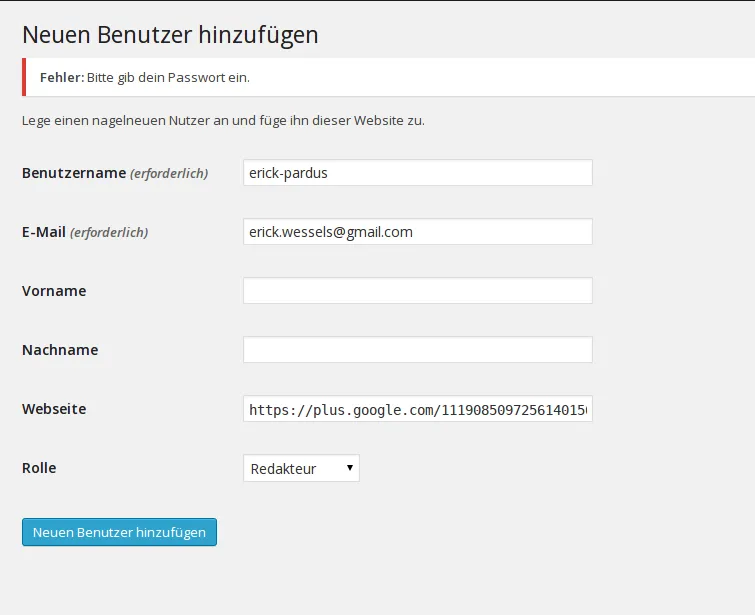Open the Rolle dropdown showing Redakteur
755x615 pixels.
301,468
